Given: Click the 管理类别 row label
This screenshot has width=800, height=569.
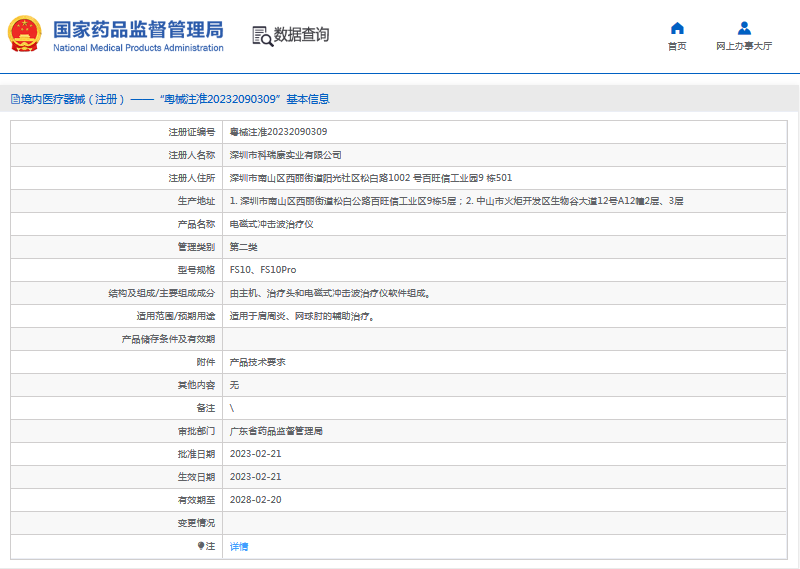Looking at the screenshot, I should coord(196,247).
